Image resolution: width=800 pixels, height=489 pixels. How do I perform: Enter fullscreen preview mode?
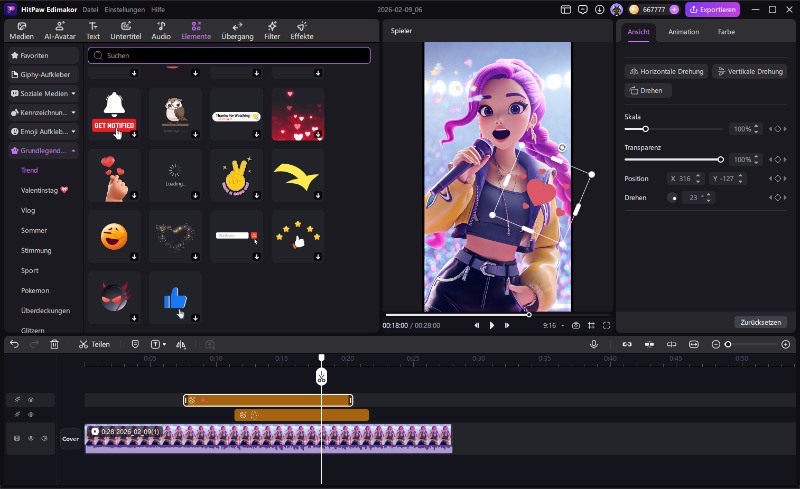(x=606, y=325)
